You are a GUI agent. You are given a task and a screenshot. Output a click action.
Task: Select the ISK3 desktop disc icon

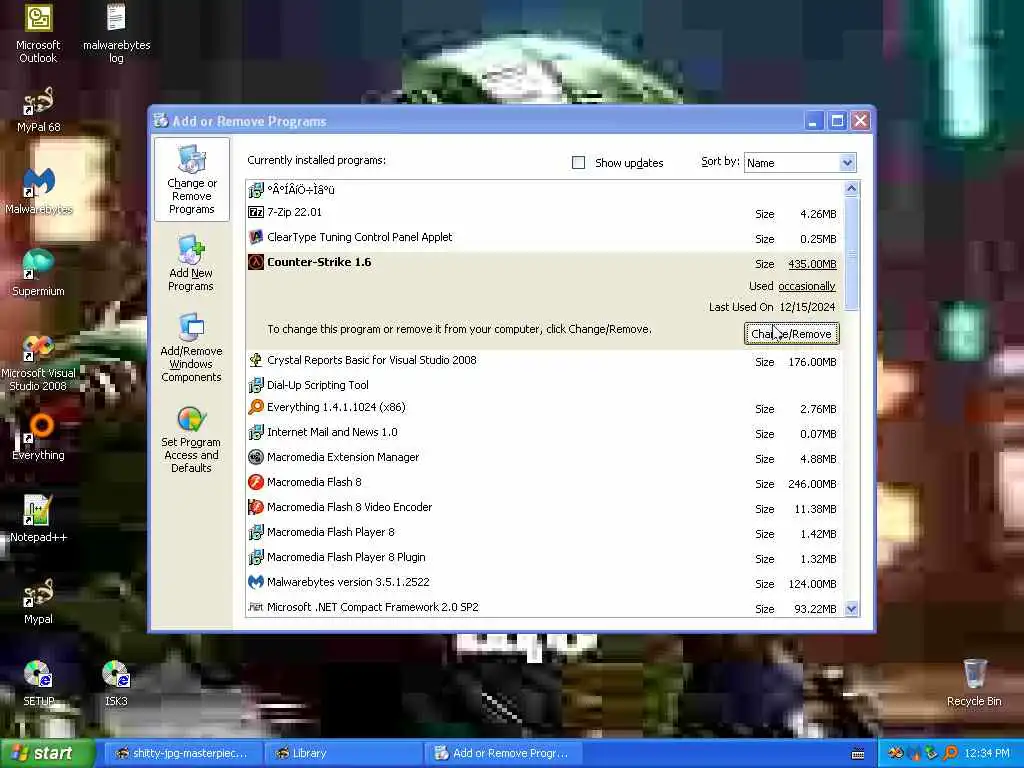click(x=116, y=683)
